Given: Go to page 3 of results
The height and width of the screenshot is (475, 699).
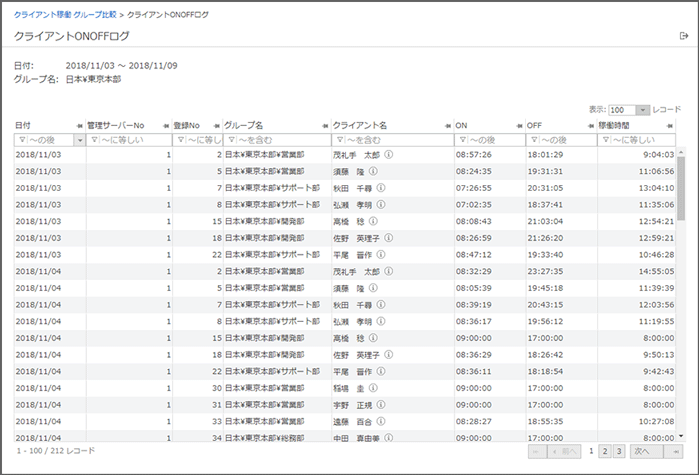Looking at the screenshot, I should pos(619,452).
